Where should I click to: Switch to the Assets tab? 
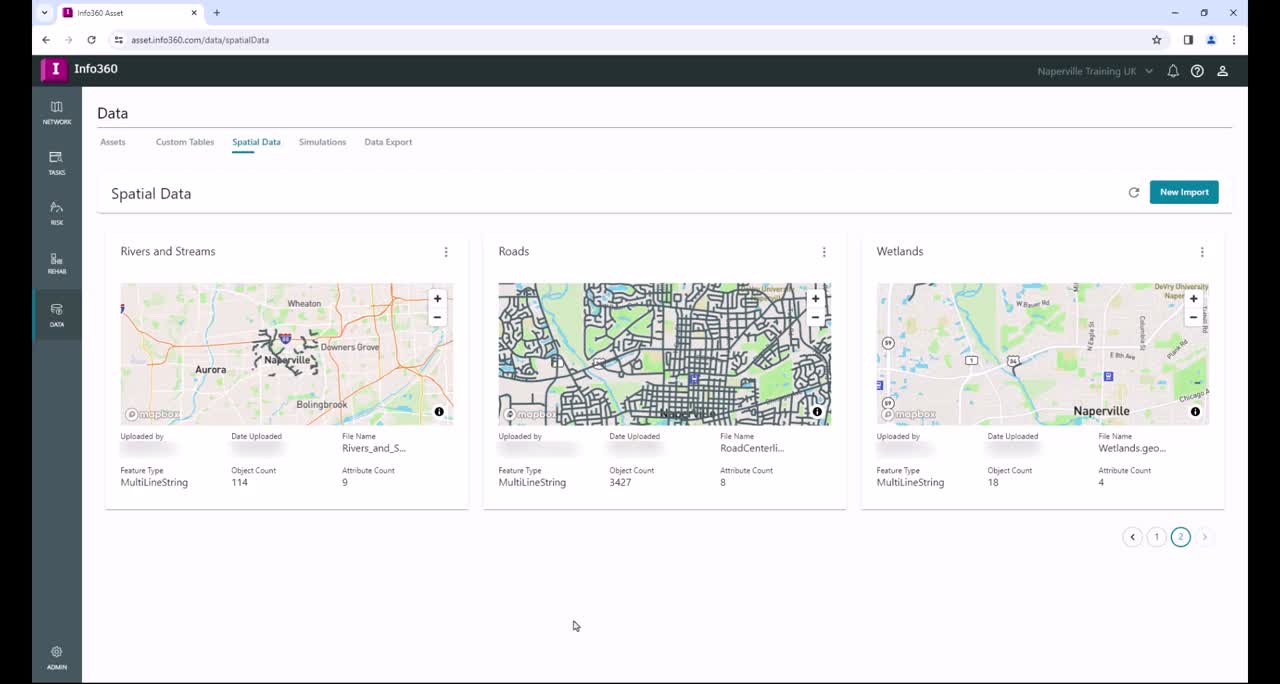pyautogui.click(x=113, y=142)
